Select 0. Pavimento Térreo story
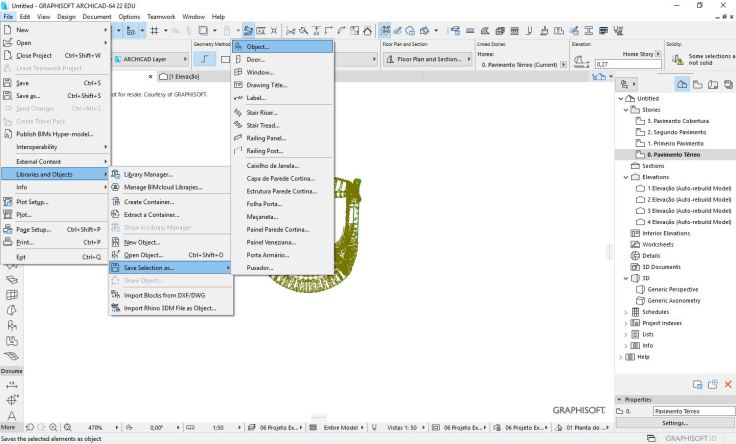This screenshot has width=736, height=444. click(x=674, y=154)
